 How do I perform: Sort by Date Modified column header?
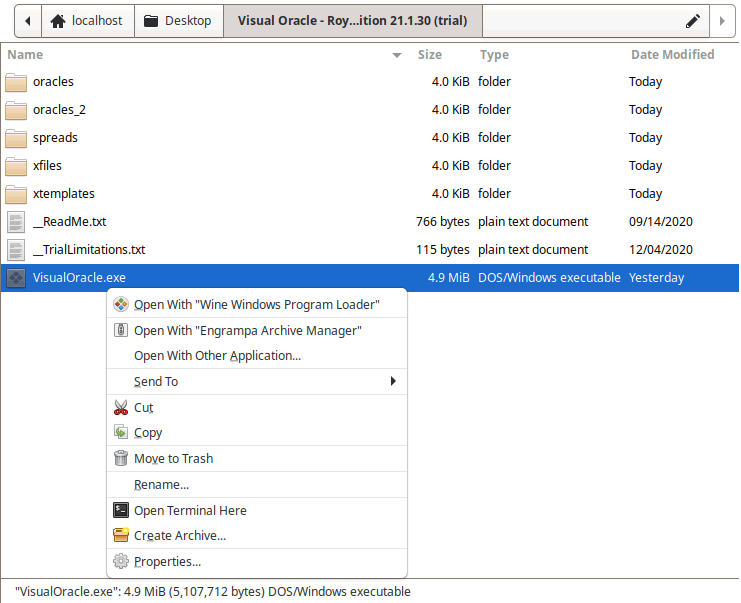[x=672, y=55]
